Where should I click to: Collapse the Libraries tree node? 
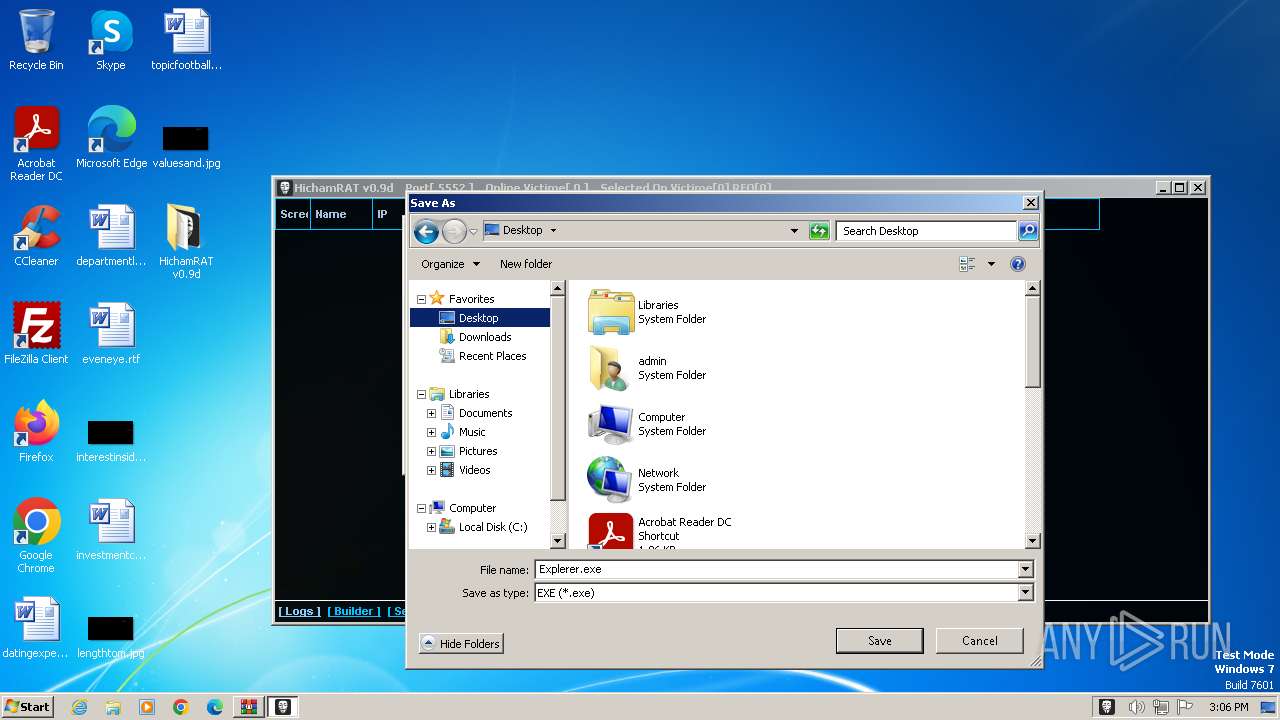[x=421, y=394]
